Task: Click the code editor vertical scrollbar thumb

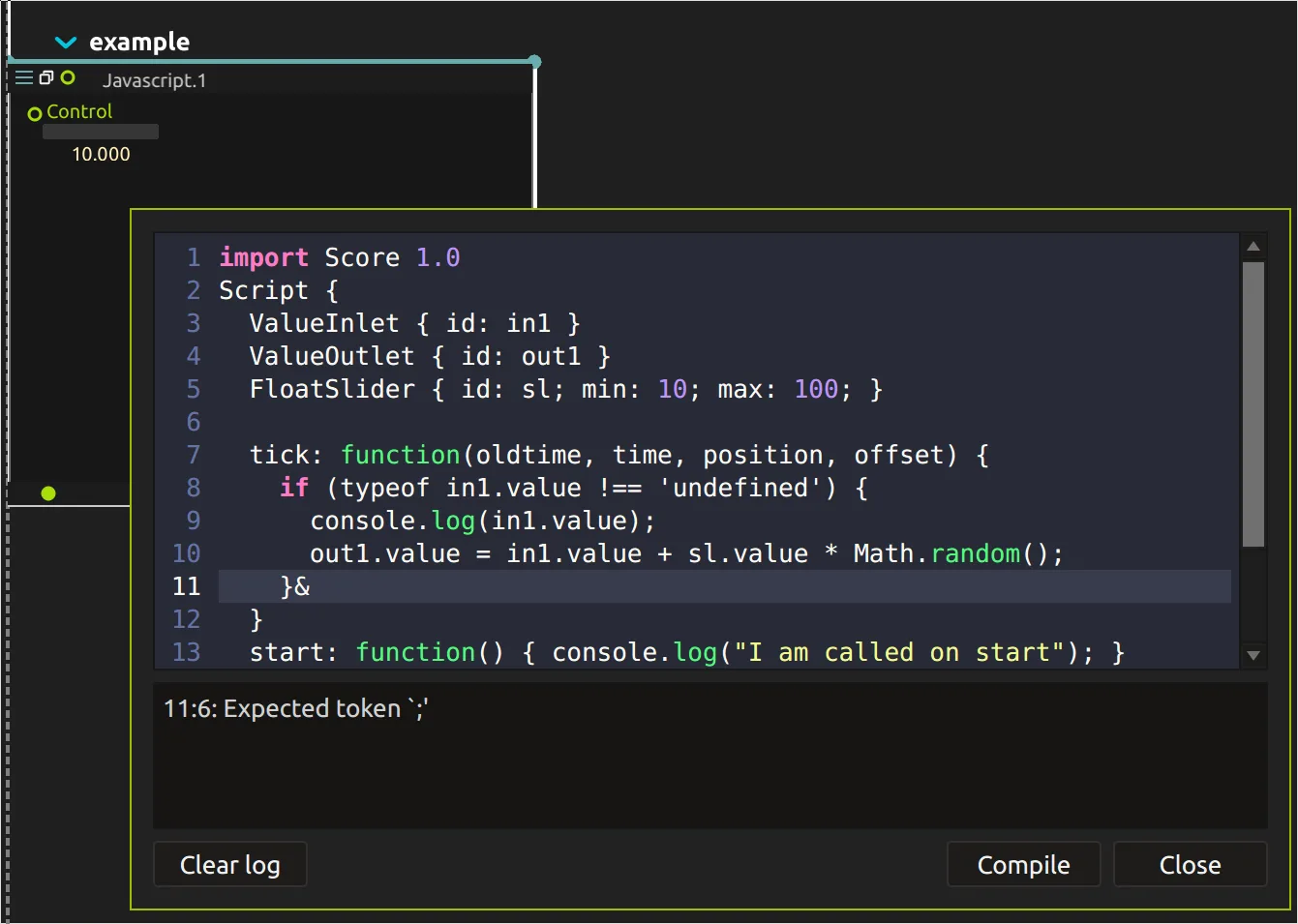Action: [x=1253, y=404]
